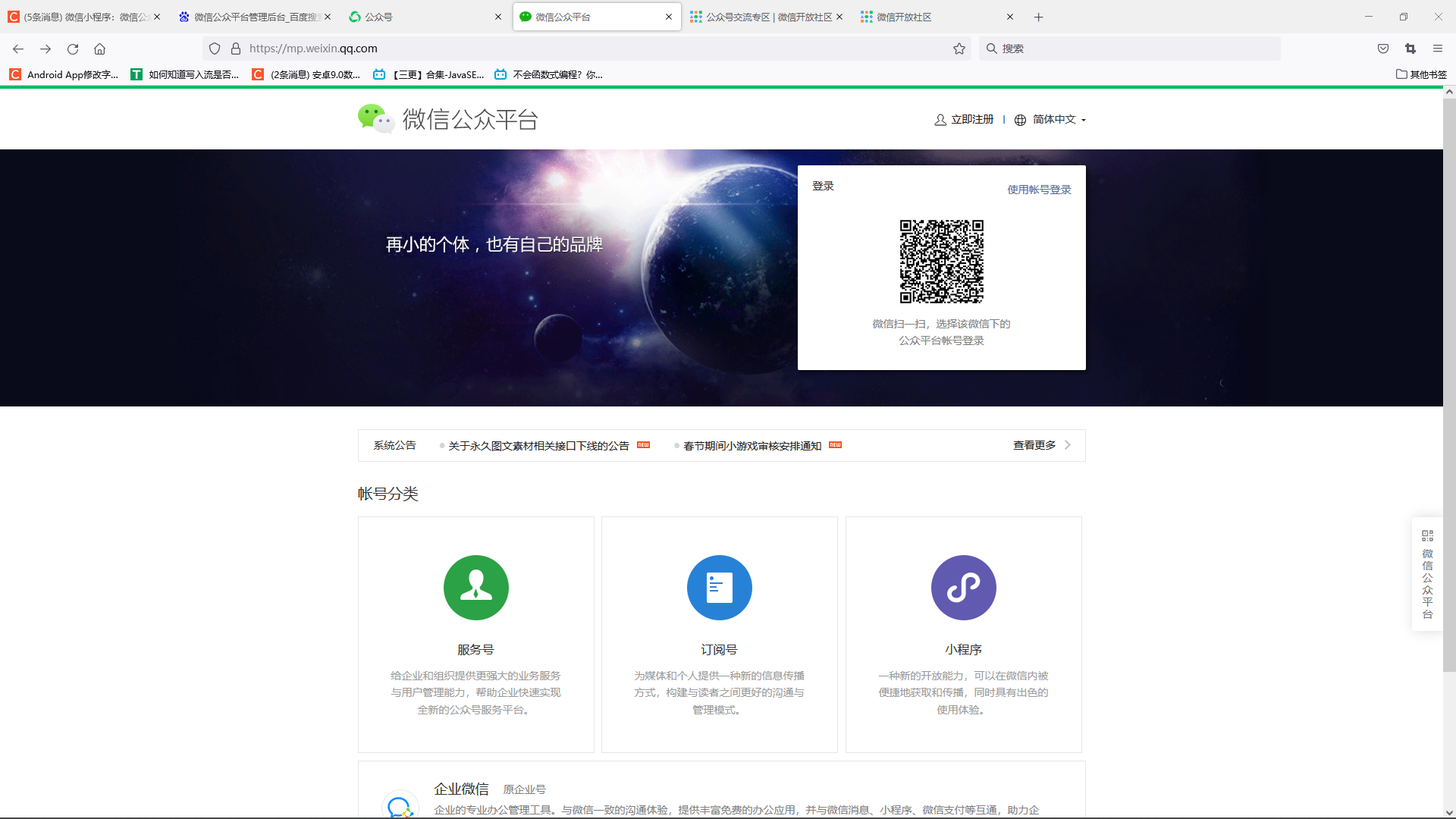Bookmark page with the star icon
Screen dimensions: 1456x819
[x=959, y=49]
